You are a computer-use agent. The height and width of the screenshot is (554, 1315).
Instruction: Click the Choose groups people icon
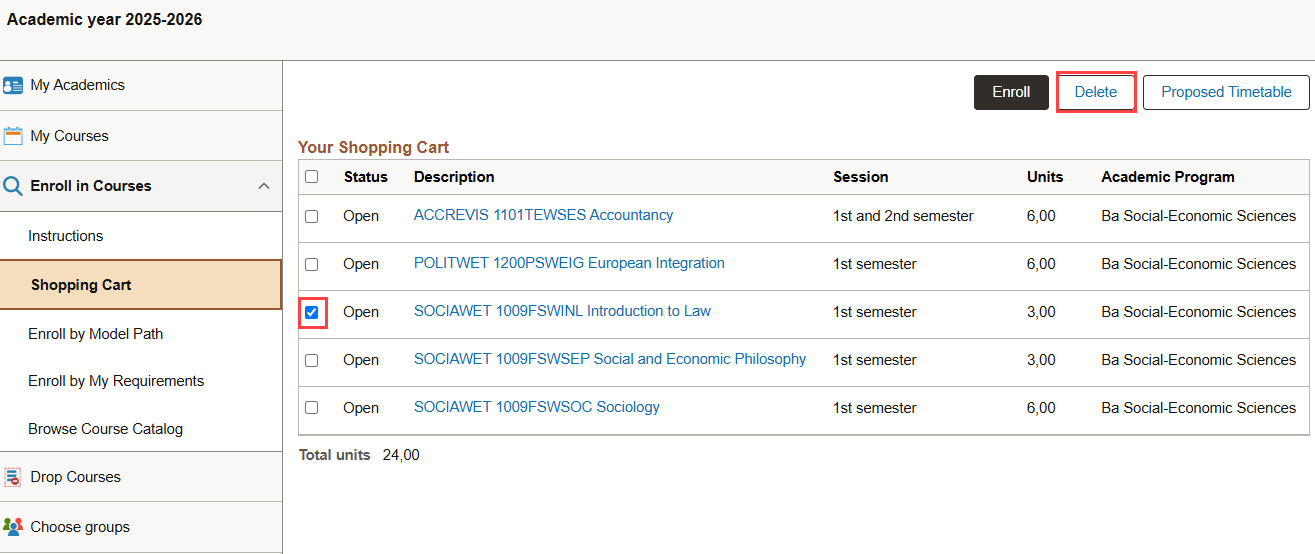click(13, 527)
